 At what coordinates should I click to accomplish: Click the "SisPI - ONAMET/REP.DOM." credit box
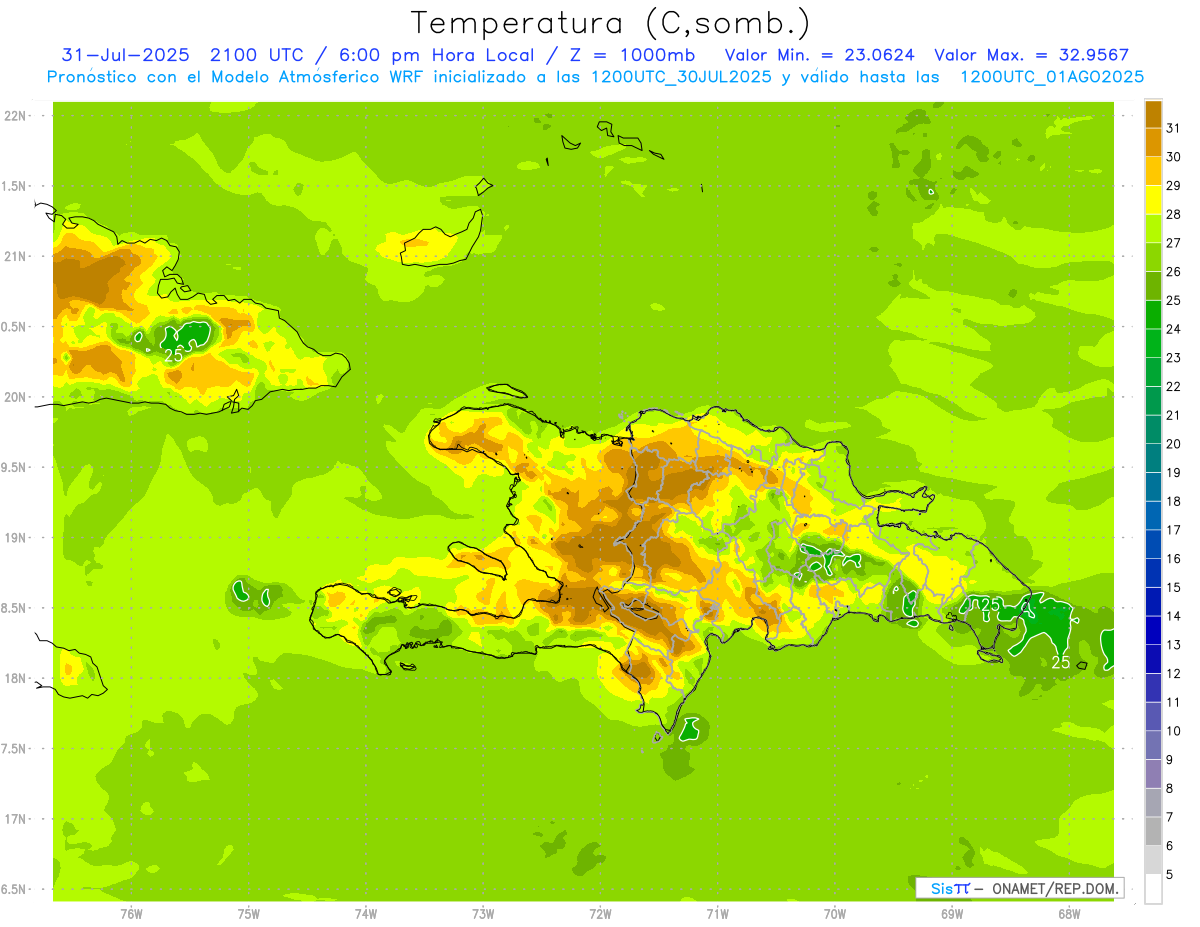coord(1020,888)
